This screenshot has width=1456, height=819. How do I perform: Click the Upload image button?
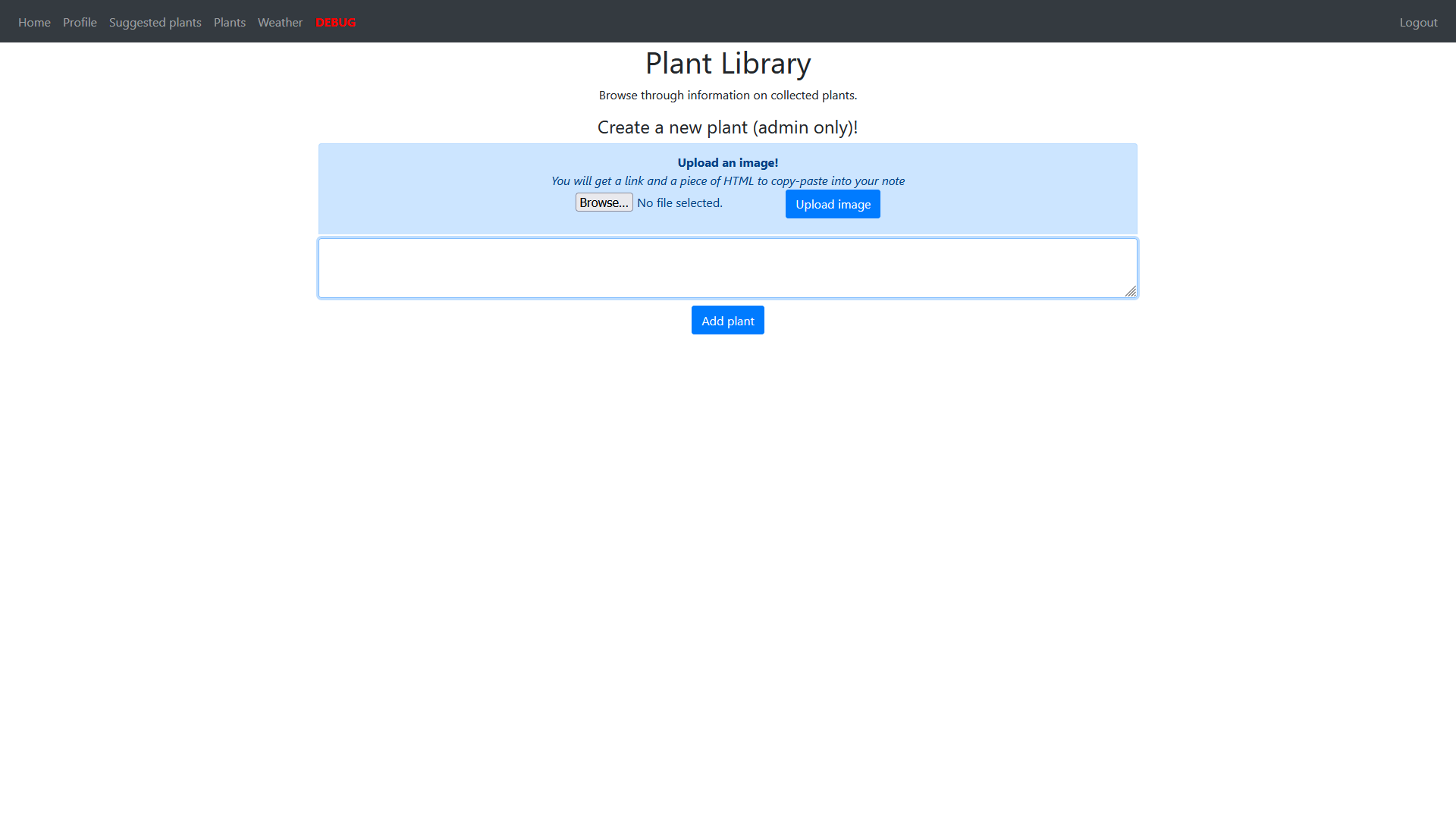coord(833,205)
